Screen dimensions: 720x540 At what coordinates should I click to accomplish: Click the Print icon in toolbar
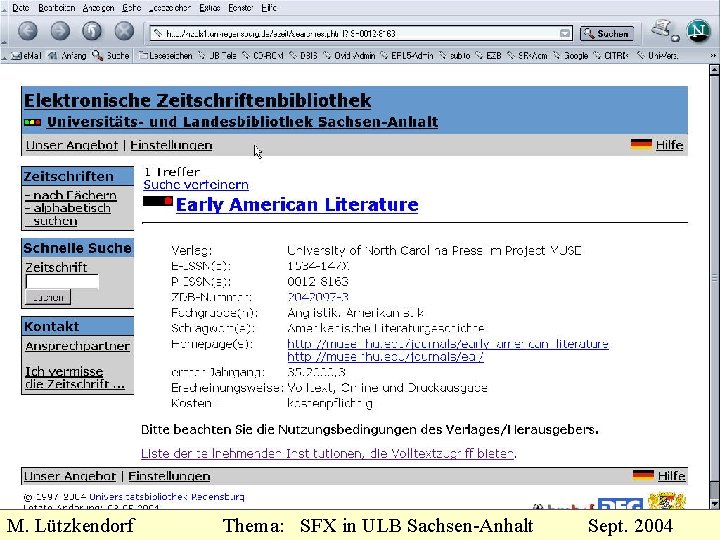point(664,30)
